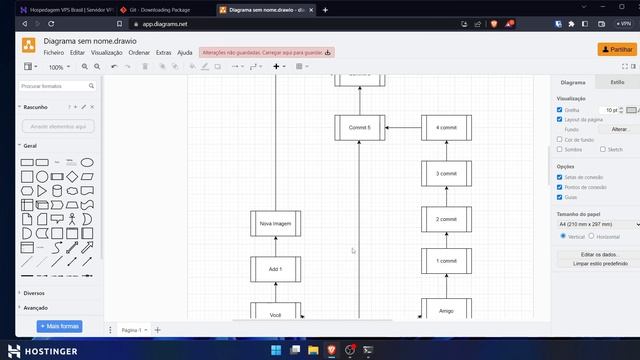Click the delete trash icon
The image size is (640, 360).
[x=145, y=67]
